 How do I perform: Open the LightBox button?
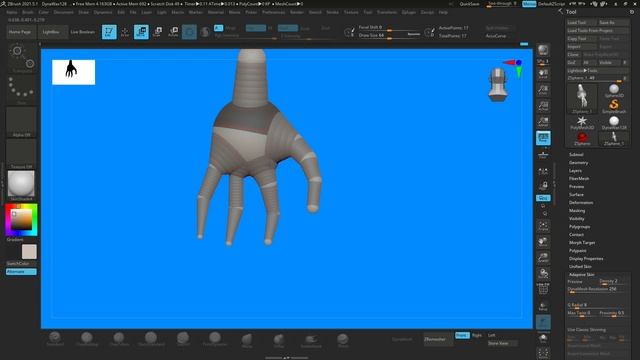coord(51,32)
